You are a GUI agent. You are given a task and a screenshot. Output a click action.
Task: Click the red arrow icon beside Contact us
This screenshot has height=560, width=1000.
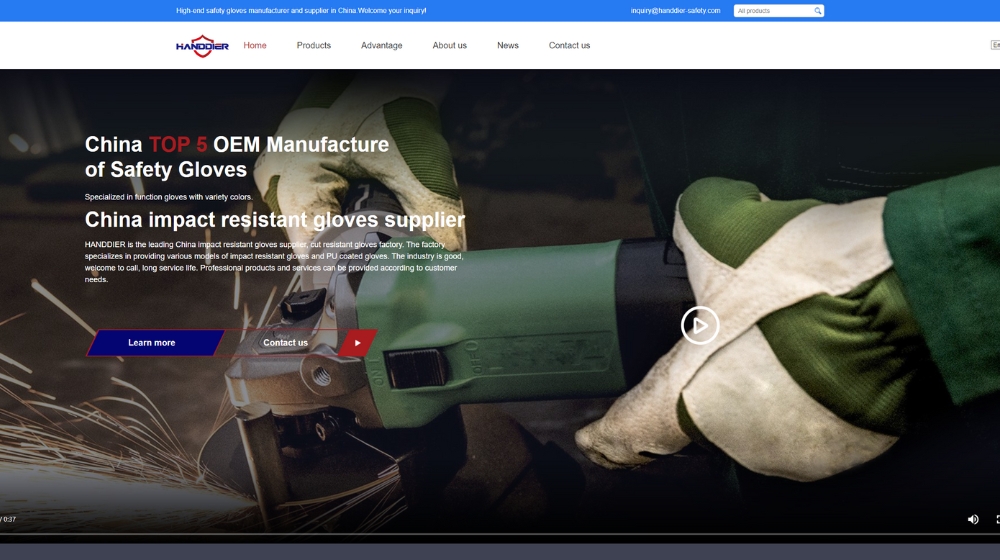(357, 343)
